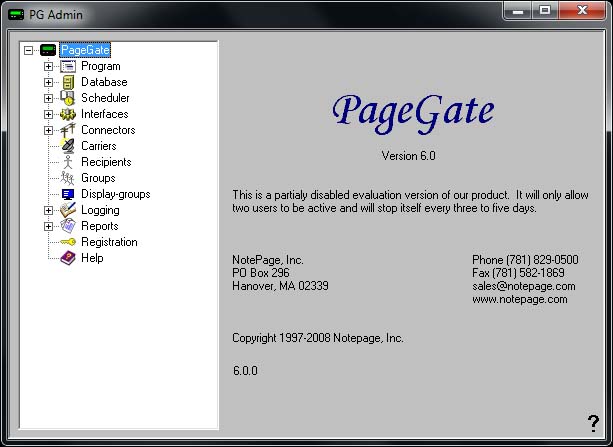This screenshot has width=613, height=447.
Task: Open the Carriers tree item
Action: [99, 146]
